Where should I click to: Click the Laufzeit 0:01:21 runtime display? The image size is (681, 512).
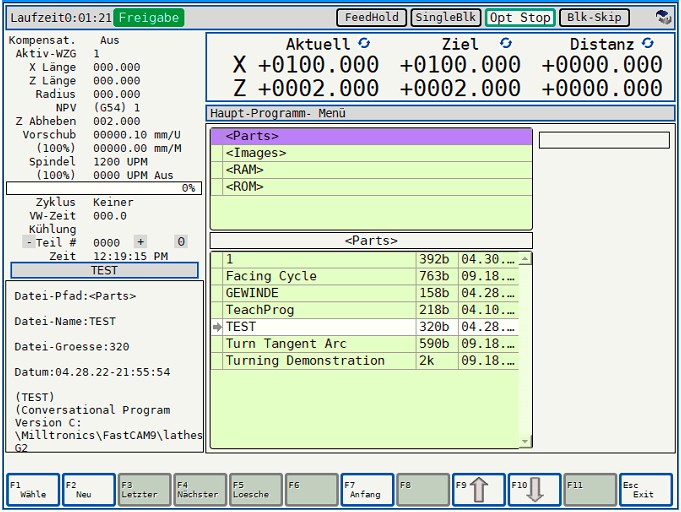coord(61,18)
